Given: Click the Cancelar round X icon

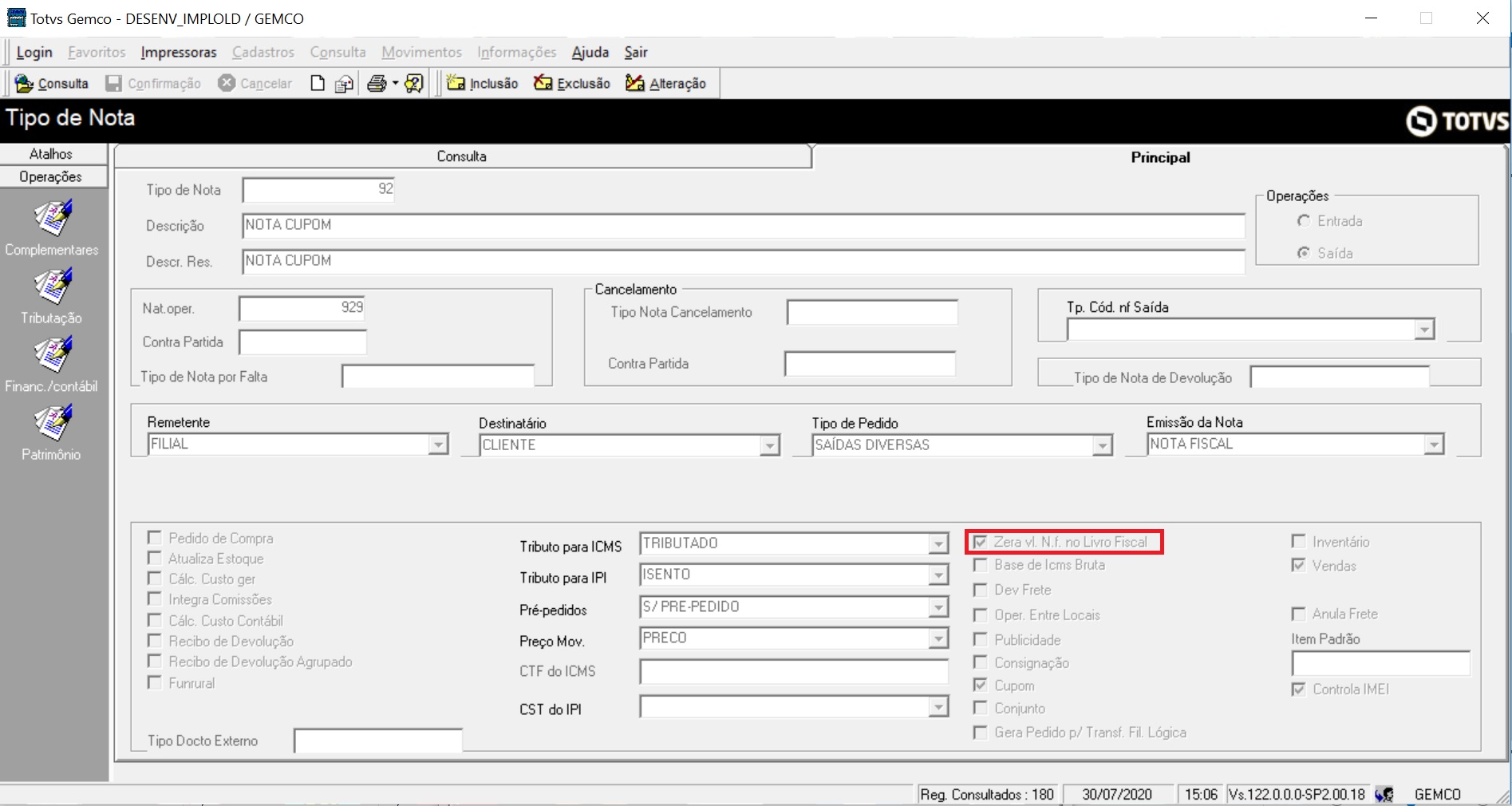Looking at the screenshot, I should [x=227, y=83].
